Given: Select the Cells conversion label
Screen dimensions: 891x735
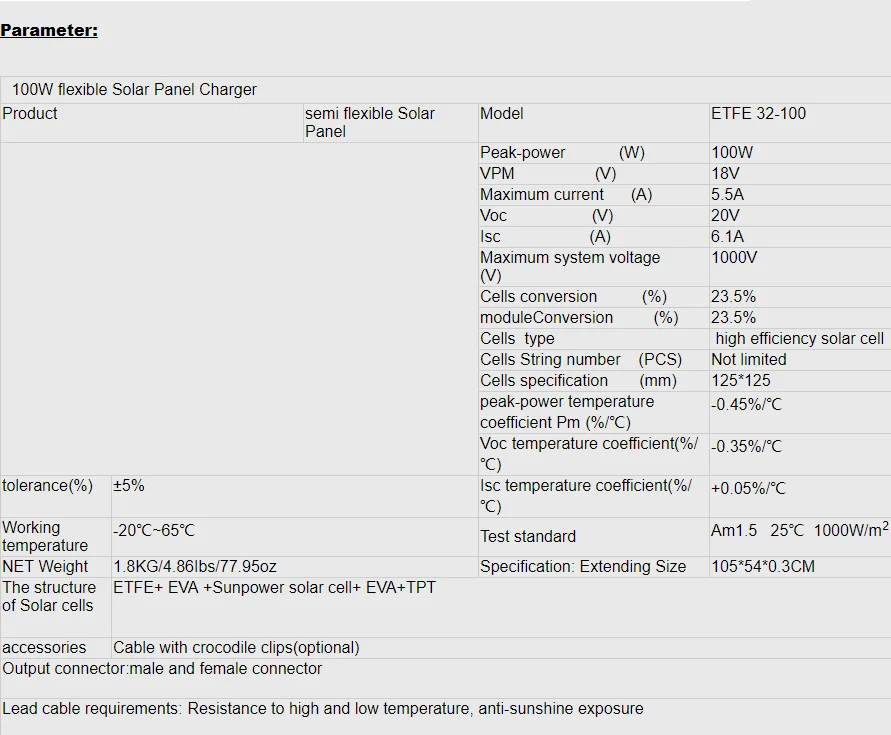Looking at the screenshot, I should 539,297.
